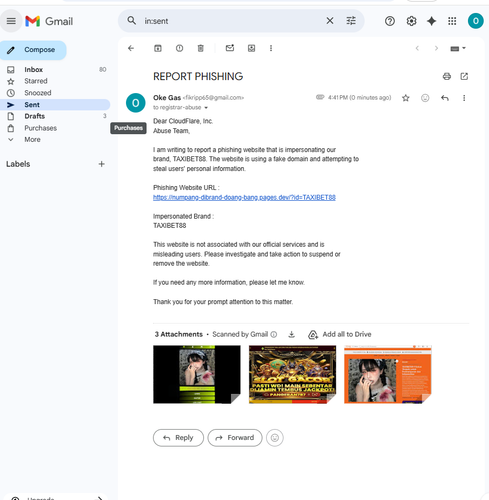
Task: Go to newer conversation arrow
Action: (x=417, y=48)
